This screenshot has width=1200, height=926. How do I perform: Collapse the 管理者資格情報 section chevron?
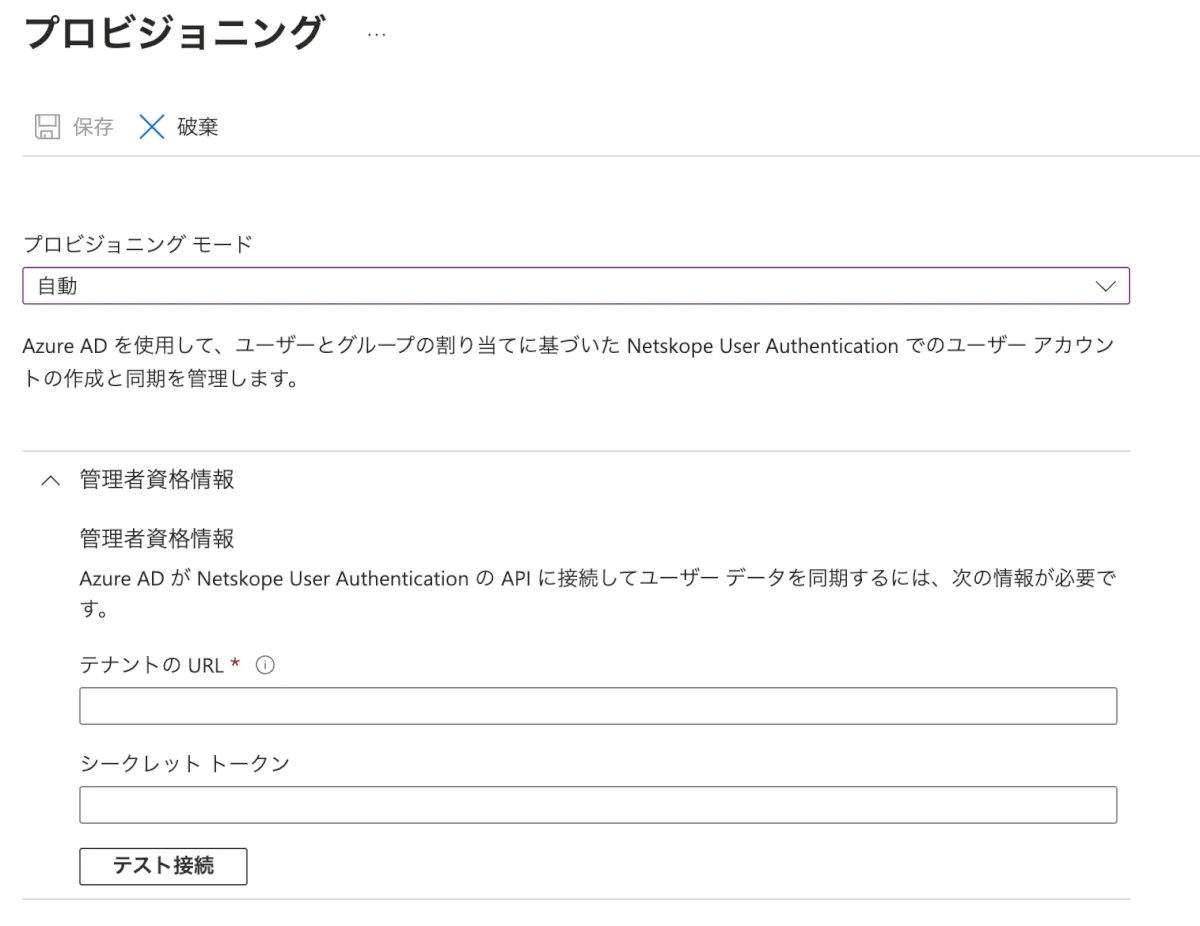pyautogui.click(x=49, y=480)
